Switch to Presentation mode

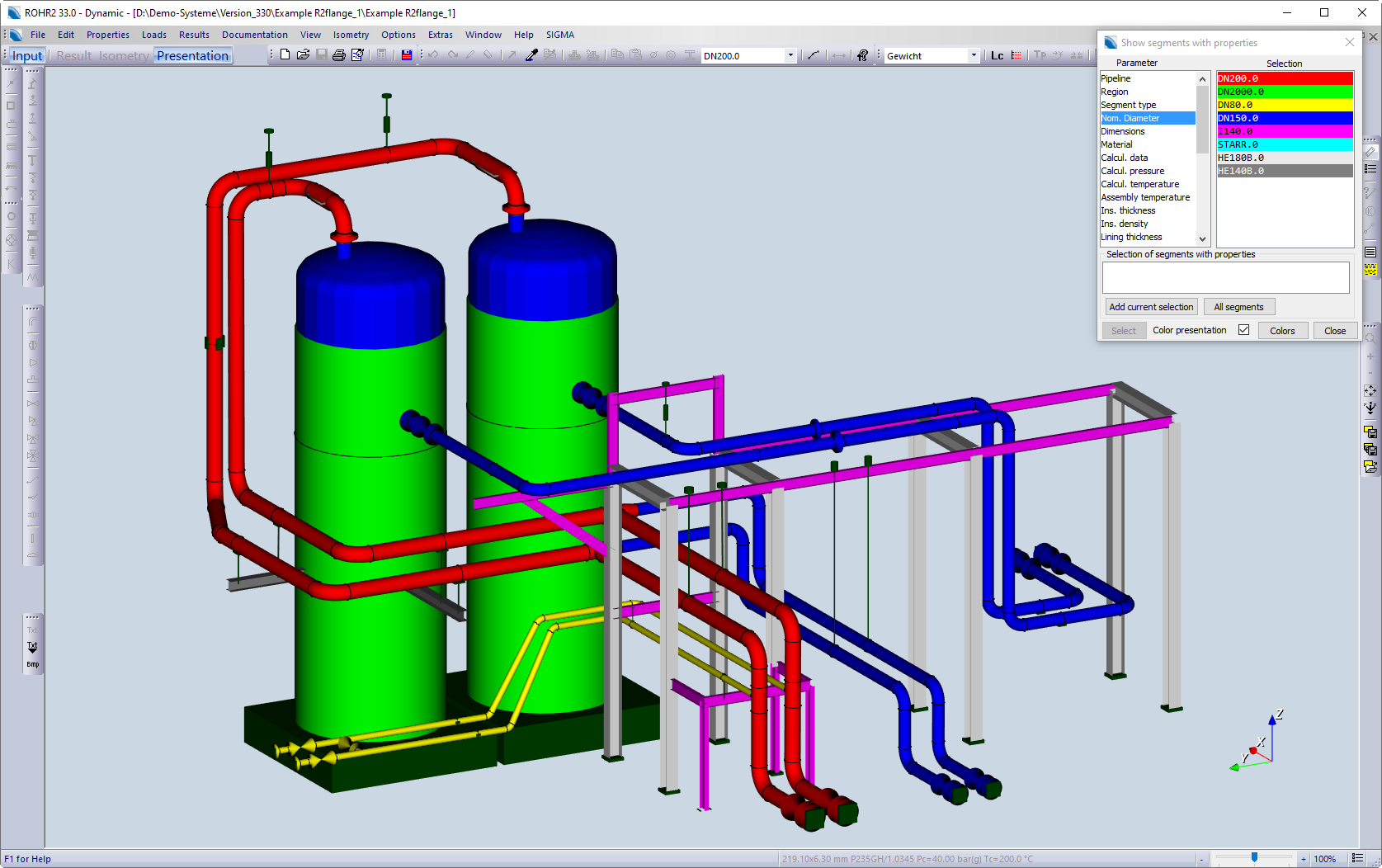(x=192, y=55)
